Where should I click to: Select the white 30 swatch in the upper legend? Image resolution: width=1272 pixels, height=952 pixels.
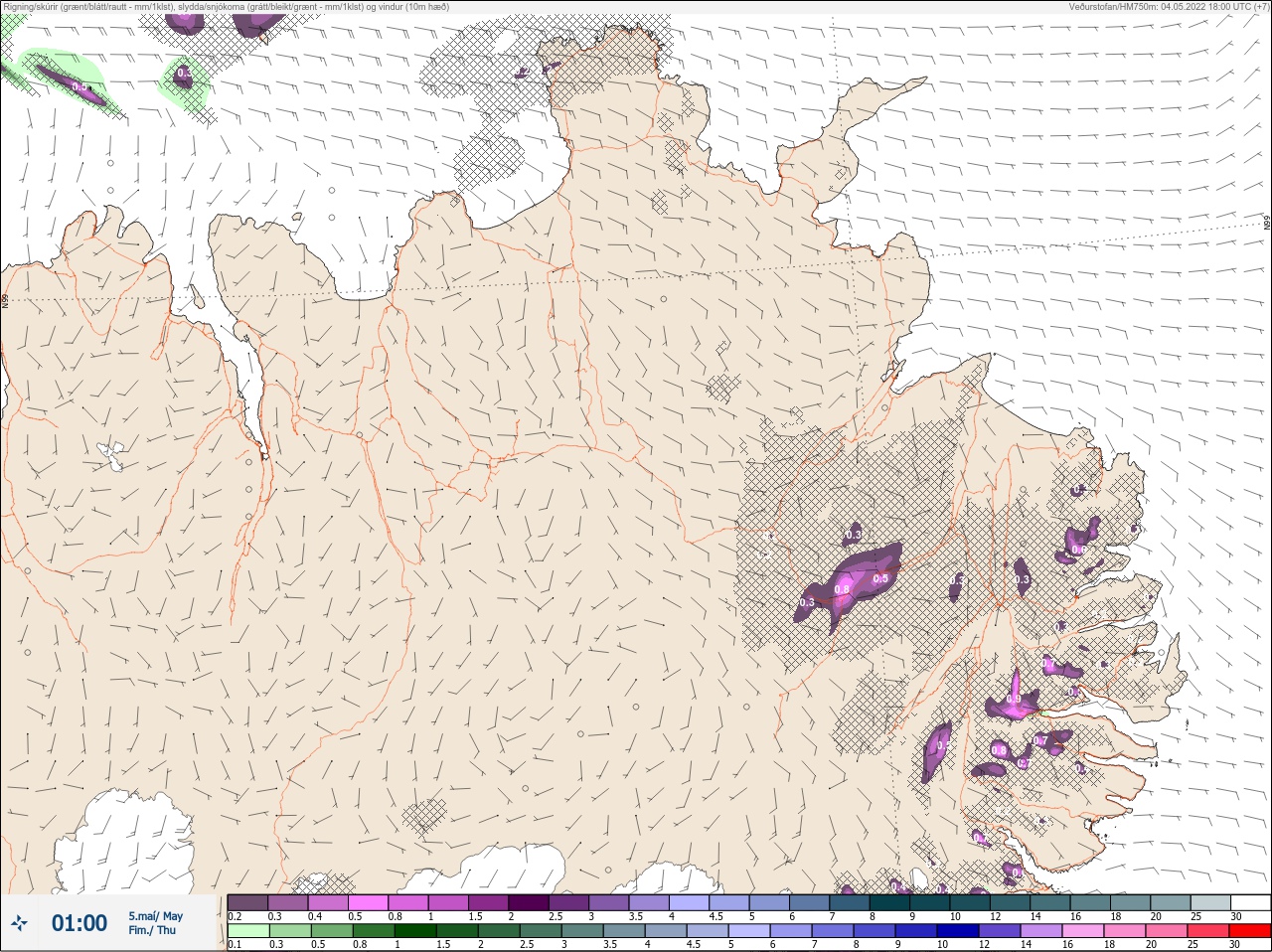coord(1251,902)
